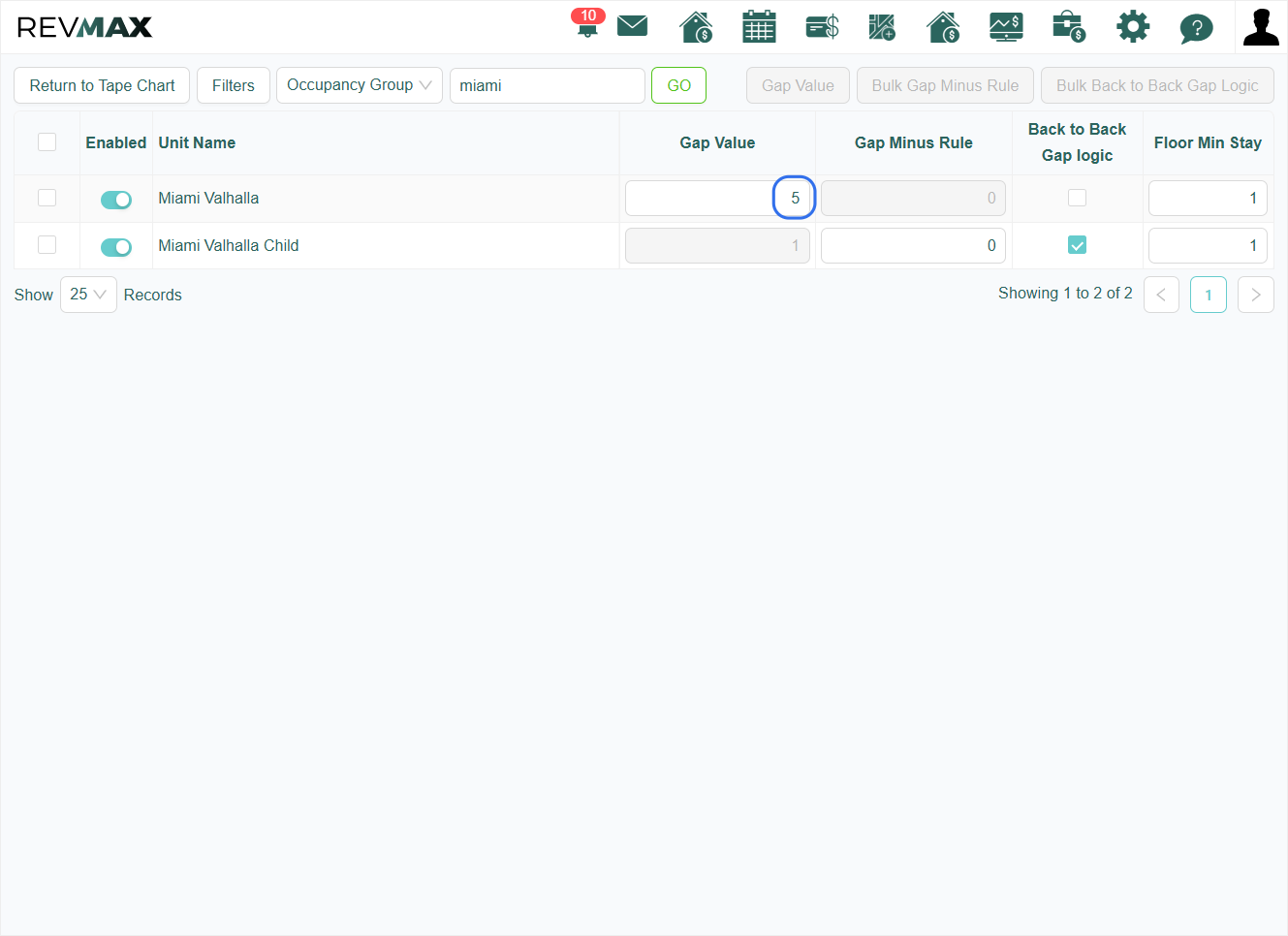Open the calendar grid icon
Image resolution: width=1288 pixels, height=936 pixels.
(759, 27)
